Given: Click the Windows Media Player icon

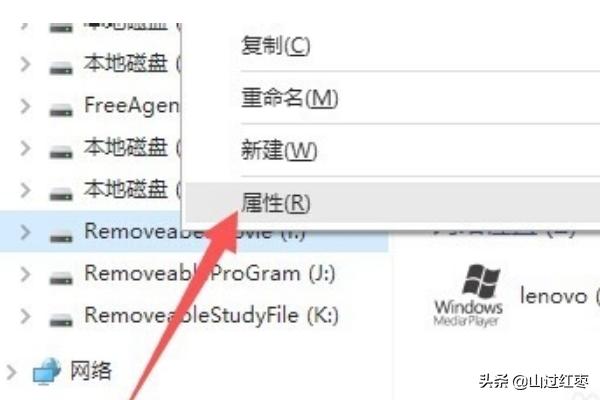Looking at the screenshot, I should [468, 295].
